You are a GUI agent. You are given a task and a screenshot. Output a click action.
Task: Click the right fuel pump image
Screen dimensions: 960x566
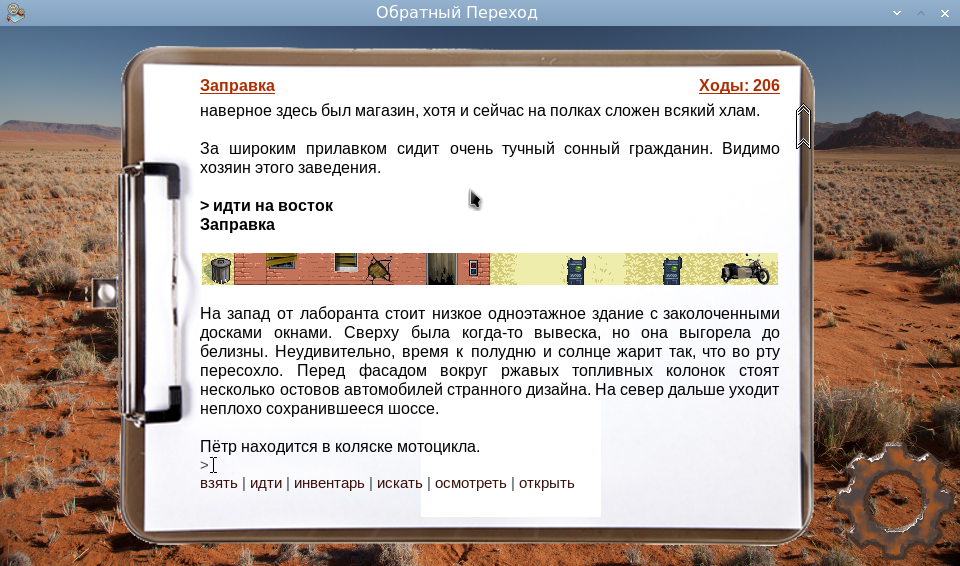point(672,269)
